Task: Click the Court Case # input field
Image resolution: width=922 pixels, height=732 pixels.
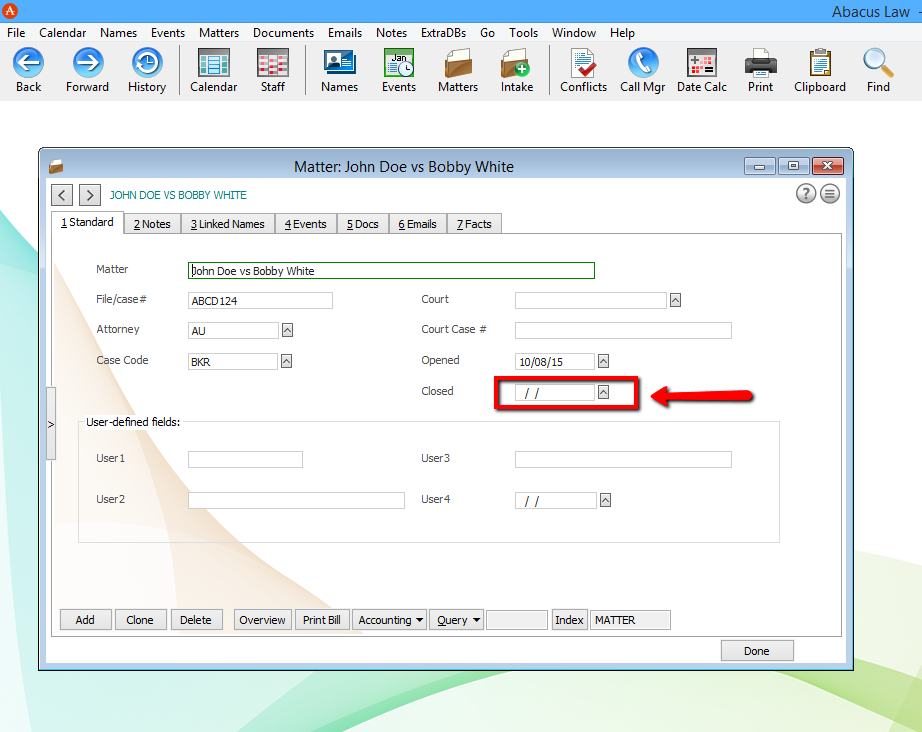Action: click(623, 330)
